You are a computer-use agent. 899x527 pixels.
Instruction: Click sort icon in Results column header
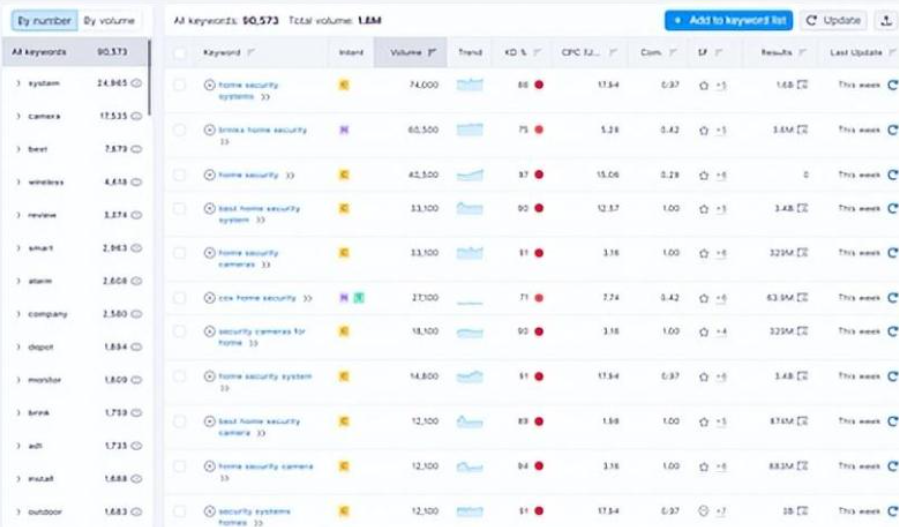(802, 53)
